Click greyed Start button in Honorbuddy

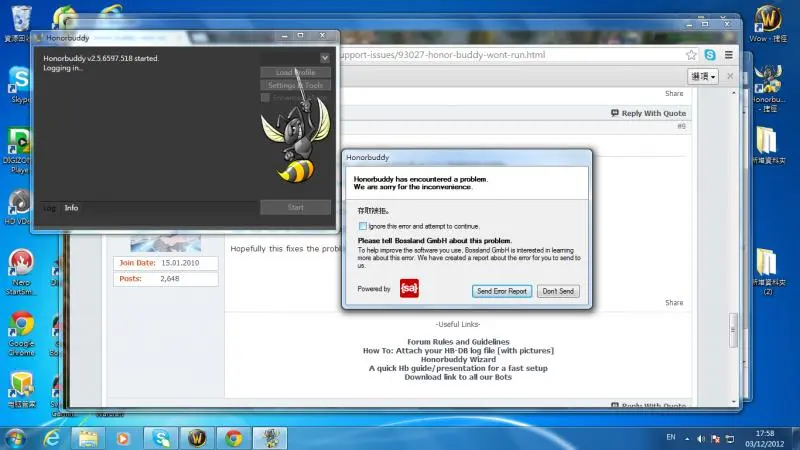(x=295, y=207)
